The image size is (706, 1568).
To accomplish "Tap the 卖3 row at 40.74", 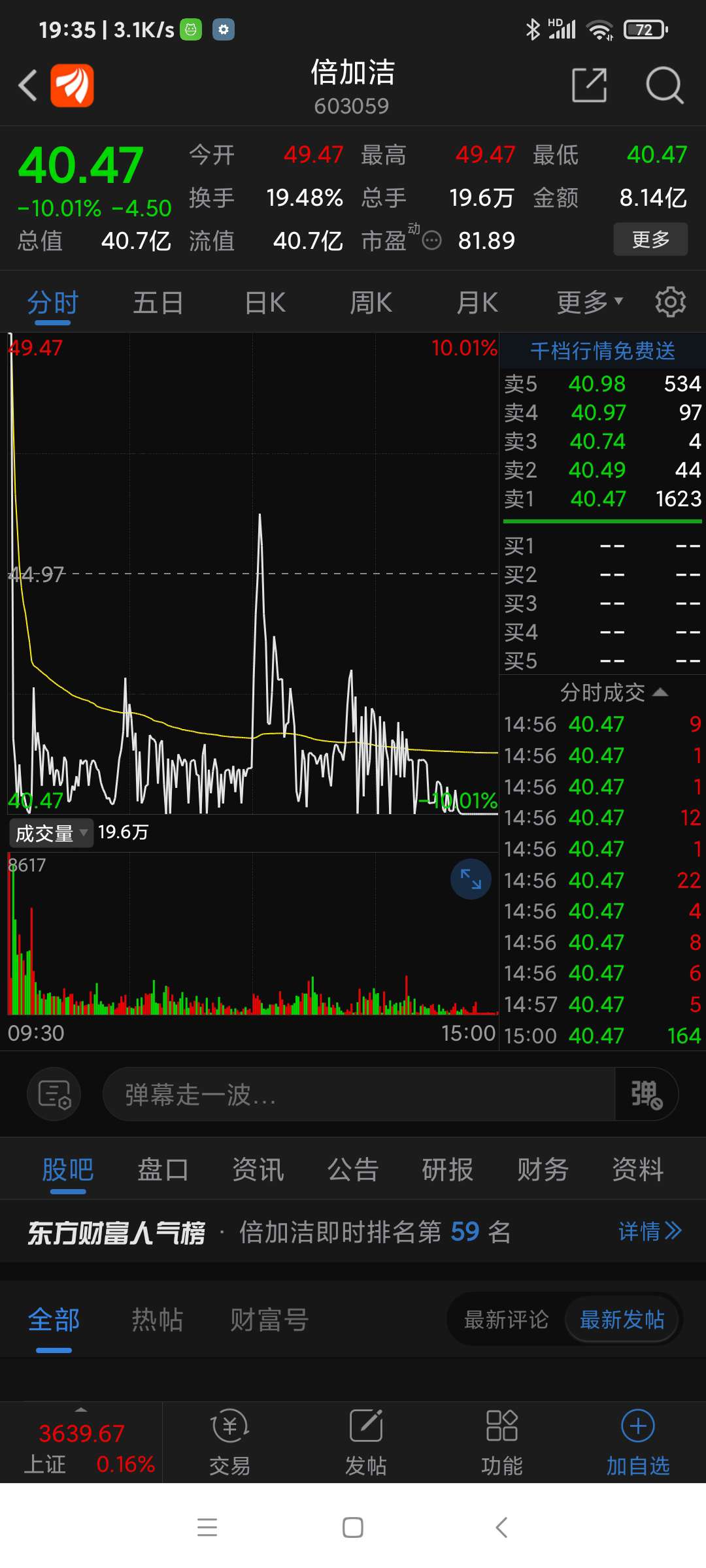I will coord(602,442).
